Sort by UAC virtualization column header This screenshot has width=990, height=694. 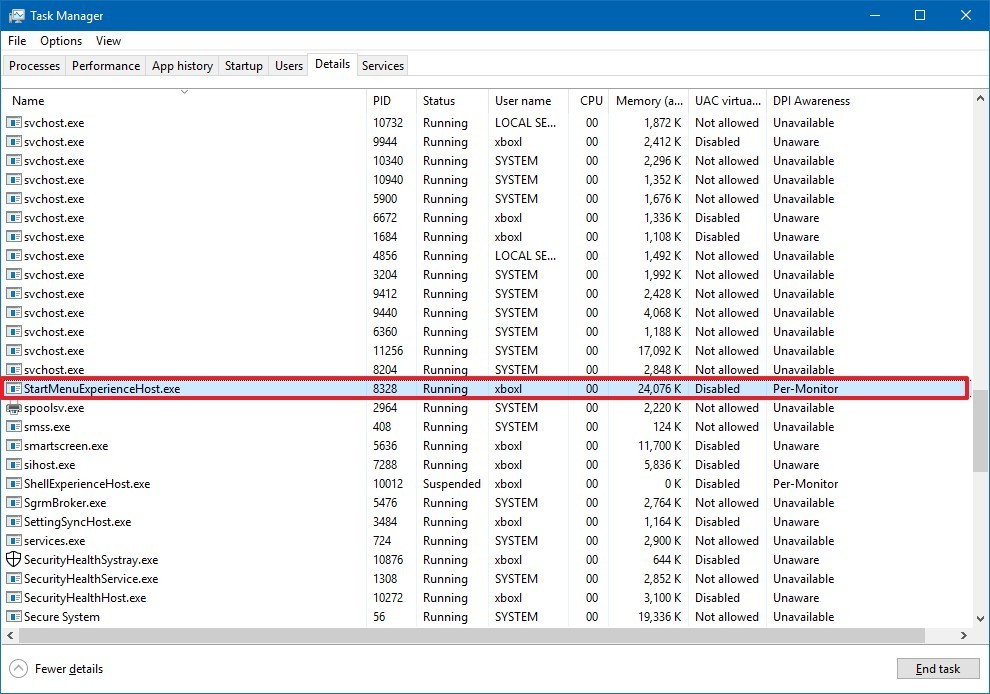coord(727,100)
